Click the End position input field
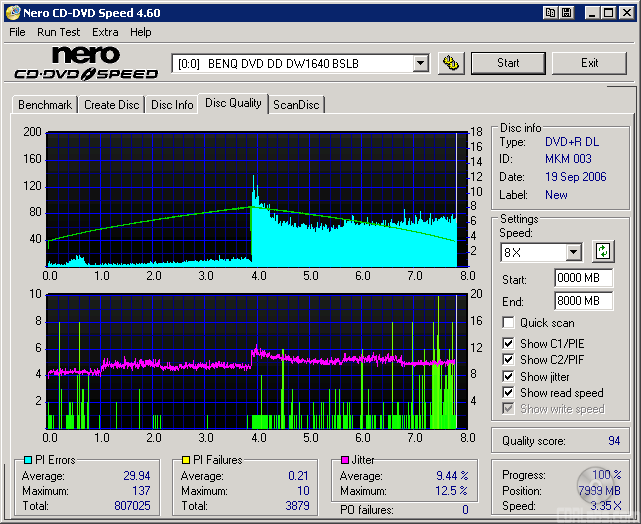 (x=583, y=301)
